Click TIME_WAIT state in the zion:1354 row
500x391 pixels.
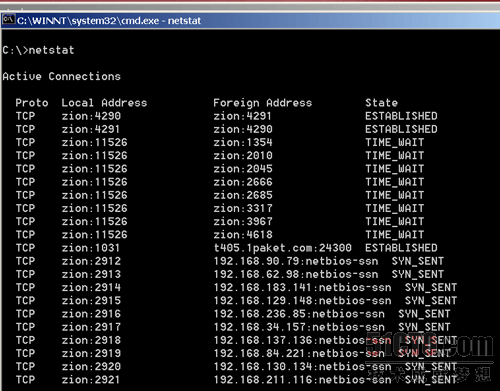pos(395,142)
